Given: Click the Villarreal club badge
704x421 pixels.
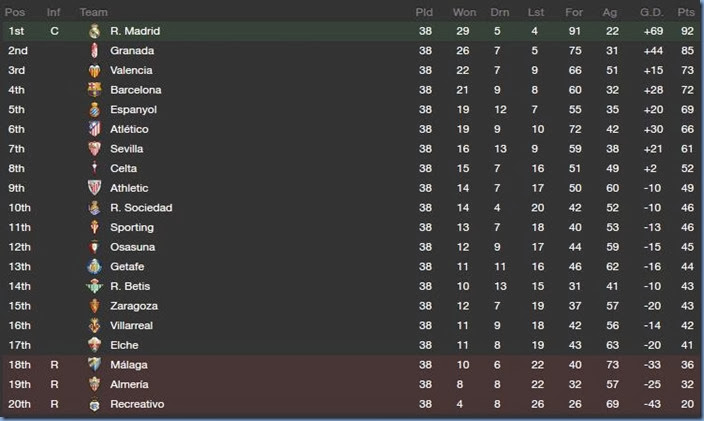Looking at the screenshot, I should click(95, 325).
